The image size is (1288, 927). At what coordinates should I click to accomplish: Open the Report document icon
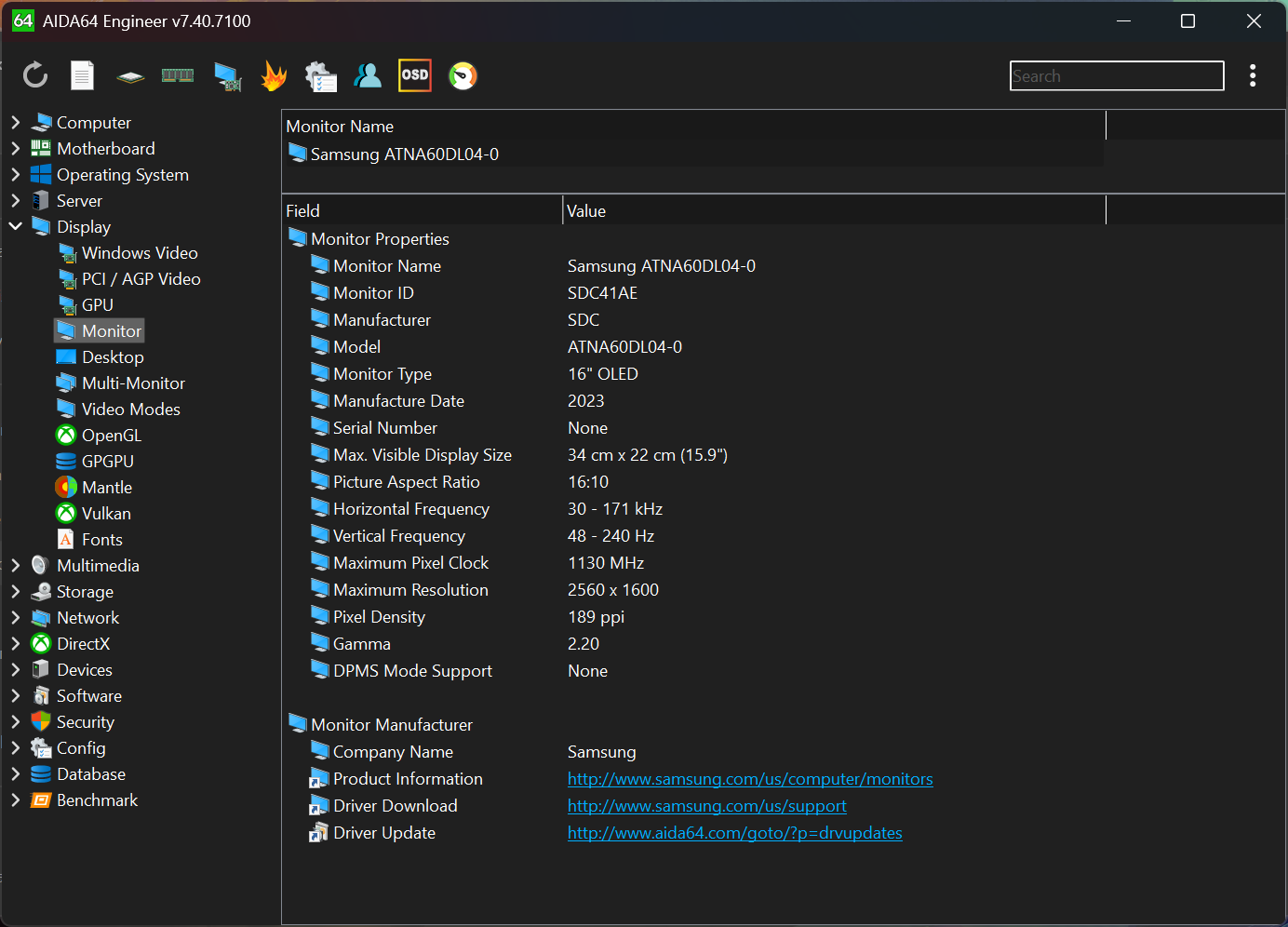tap(83, 75)
